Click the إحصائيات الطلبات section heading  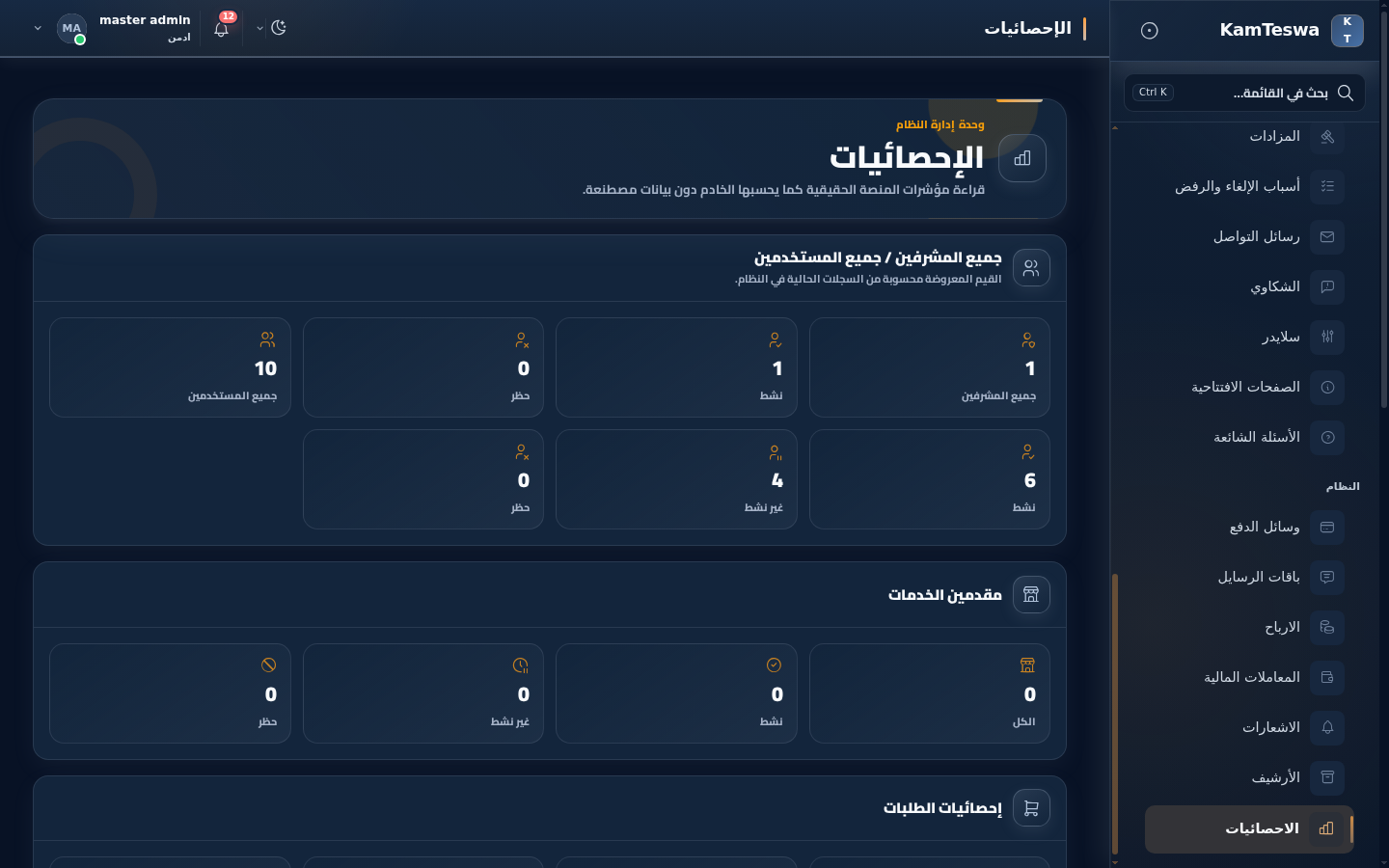[x=942, y=808]
